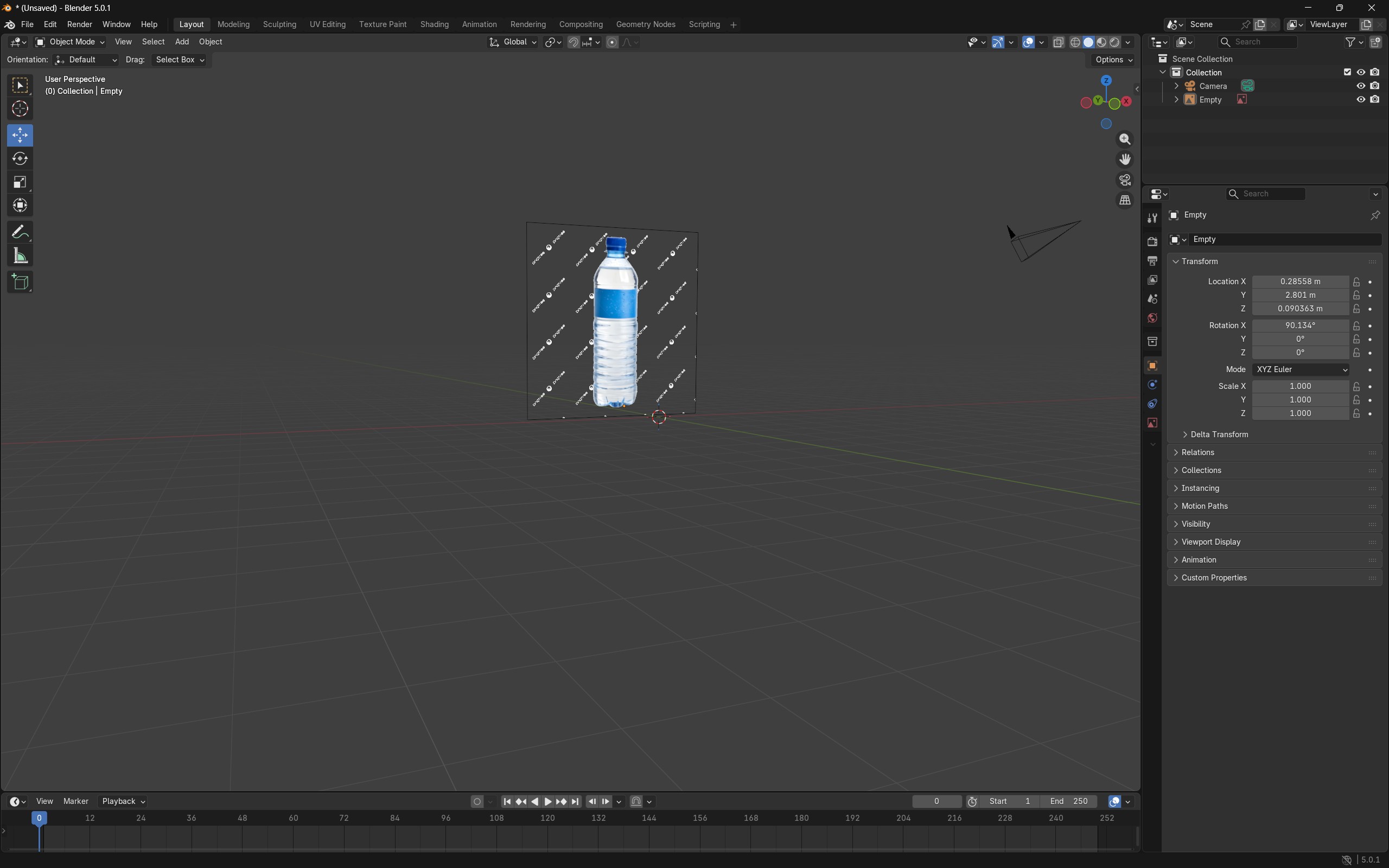Choose the Add Cube tool
1389x868 pixels.
20,282
